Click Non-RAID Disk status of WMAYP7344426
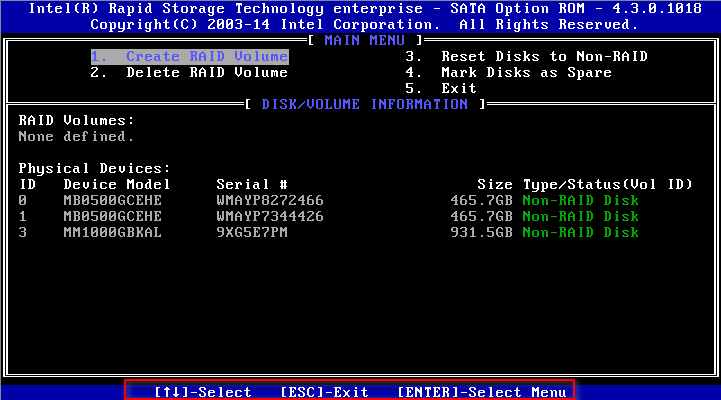The width and height of the screenshot is (721, 400). 581,217
